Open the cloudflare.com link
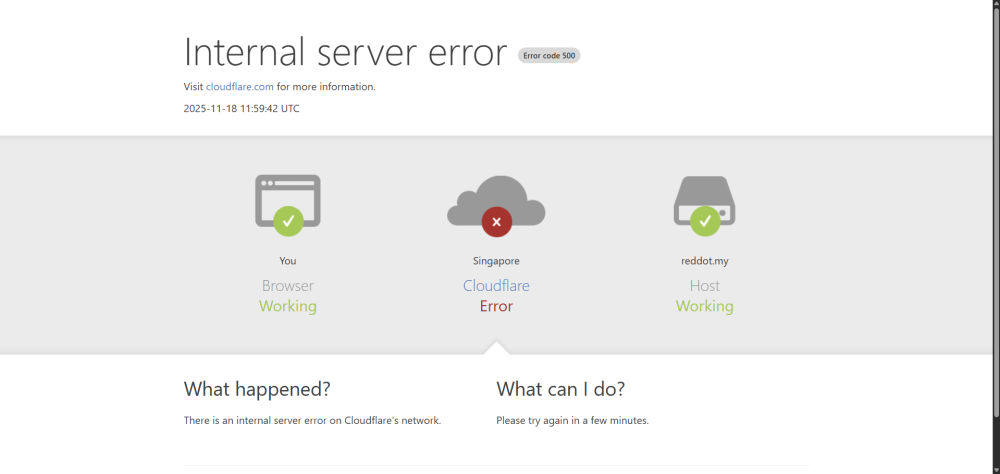Screen dimensions: 1000x474 [240, 87]
